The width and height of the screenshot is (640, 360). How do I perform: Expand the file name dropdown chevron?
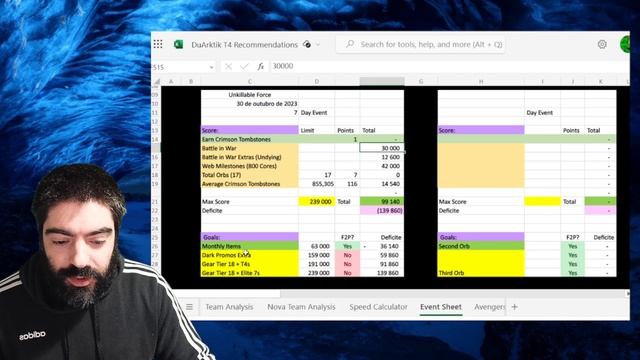(318, 44)
